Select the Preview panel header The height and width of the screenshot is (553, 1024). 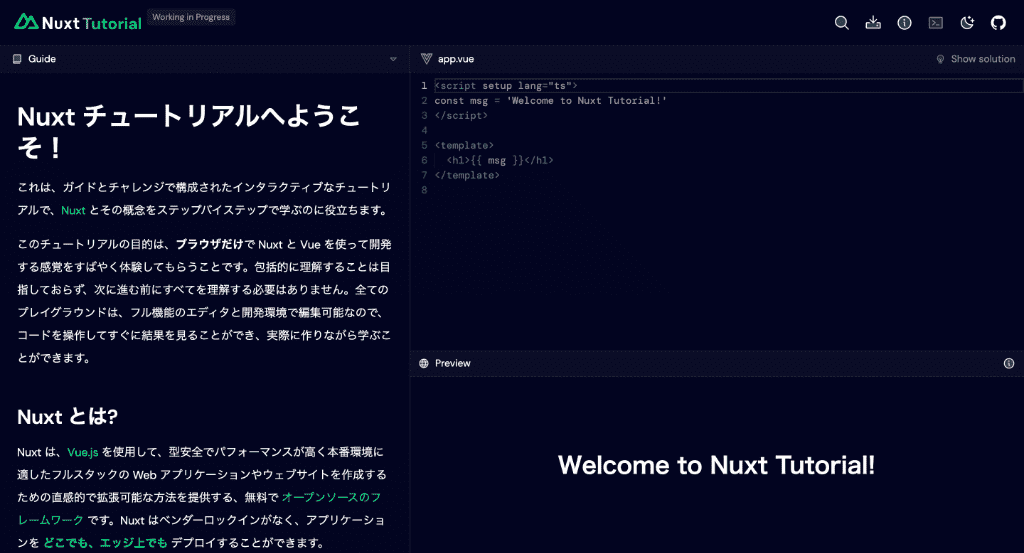[x=453, y=363]
